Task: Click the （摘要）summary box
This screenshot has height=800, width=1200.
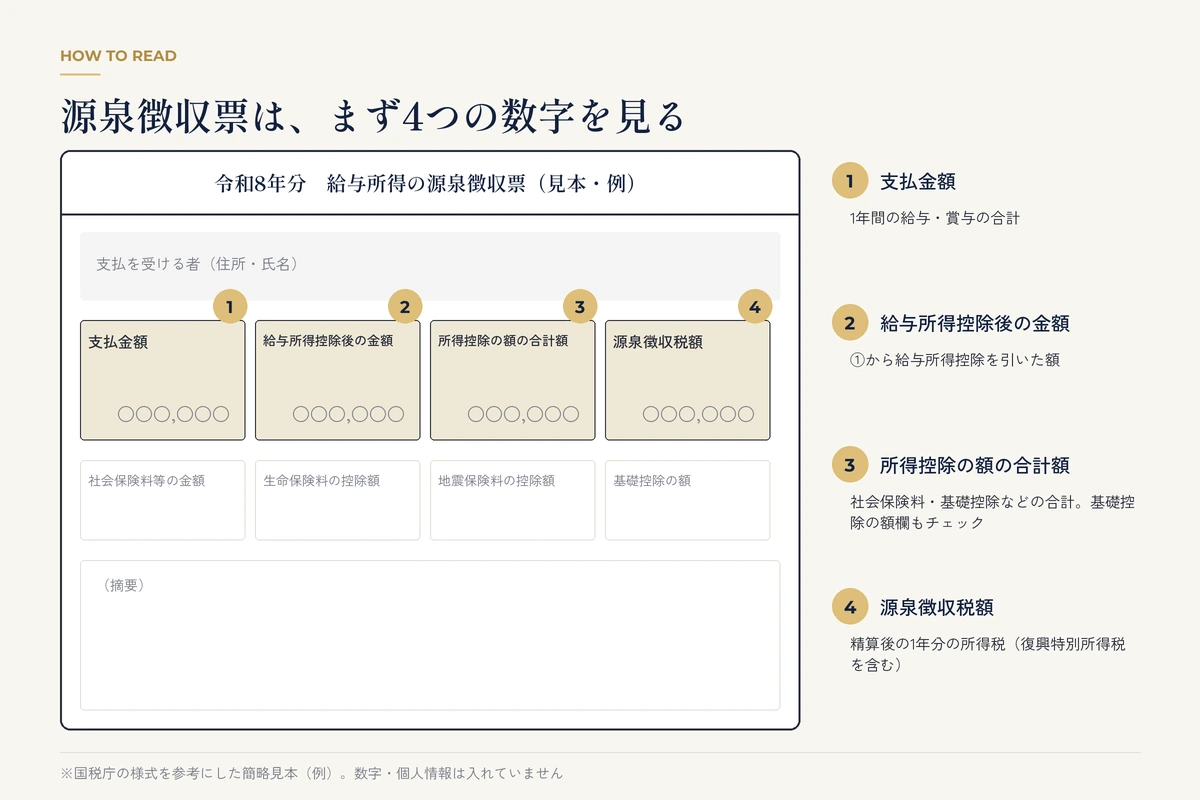Action: coord(430,635)
